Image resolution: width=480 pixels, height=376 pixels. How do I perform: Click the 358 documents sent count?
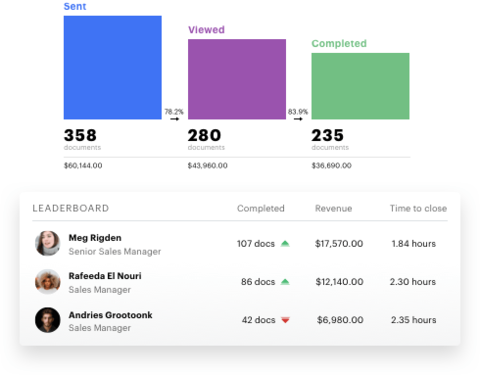[x=80, y=135]
